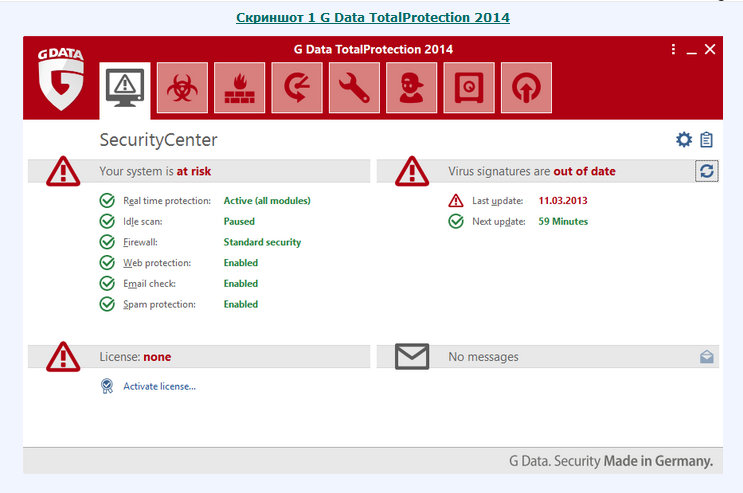Click the Real time protection check icon
The width and height of the screenshot is (743, 493).
107,201
